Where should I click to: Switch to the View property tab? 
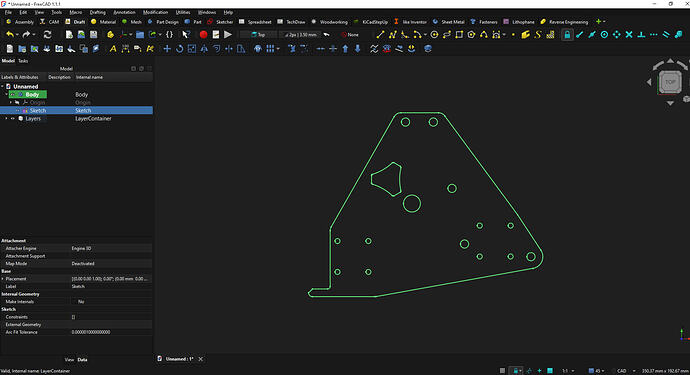[x=69, y=360]
